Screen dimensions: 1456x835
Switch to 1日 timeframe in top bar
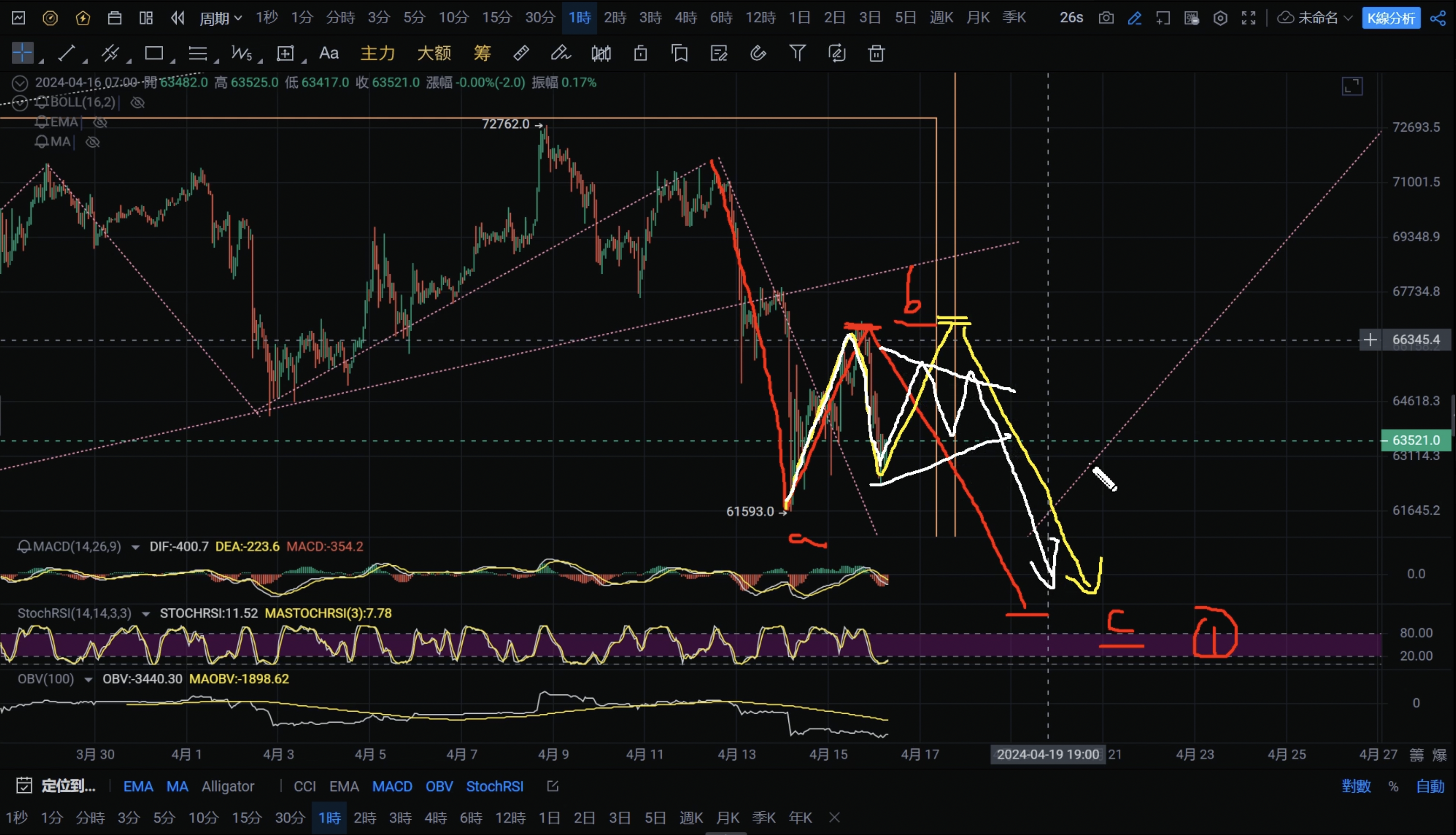tap(799, 18)
